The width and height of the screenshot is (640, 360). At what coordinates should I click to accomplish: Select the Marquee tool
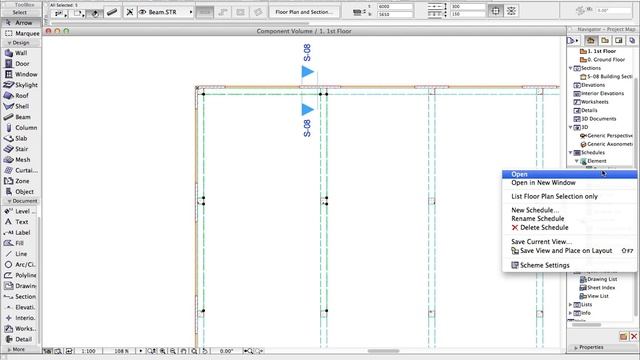[21, 33]
